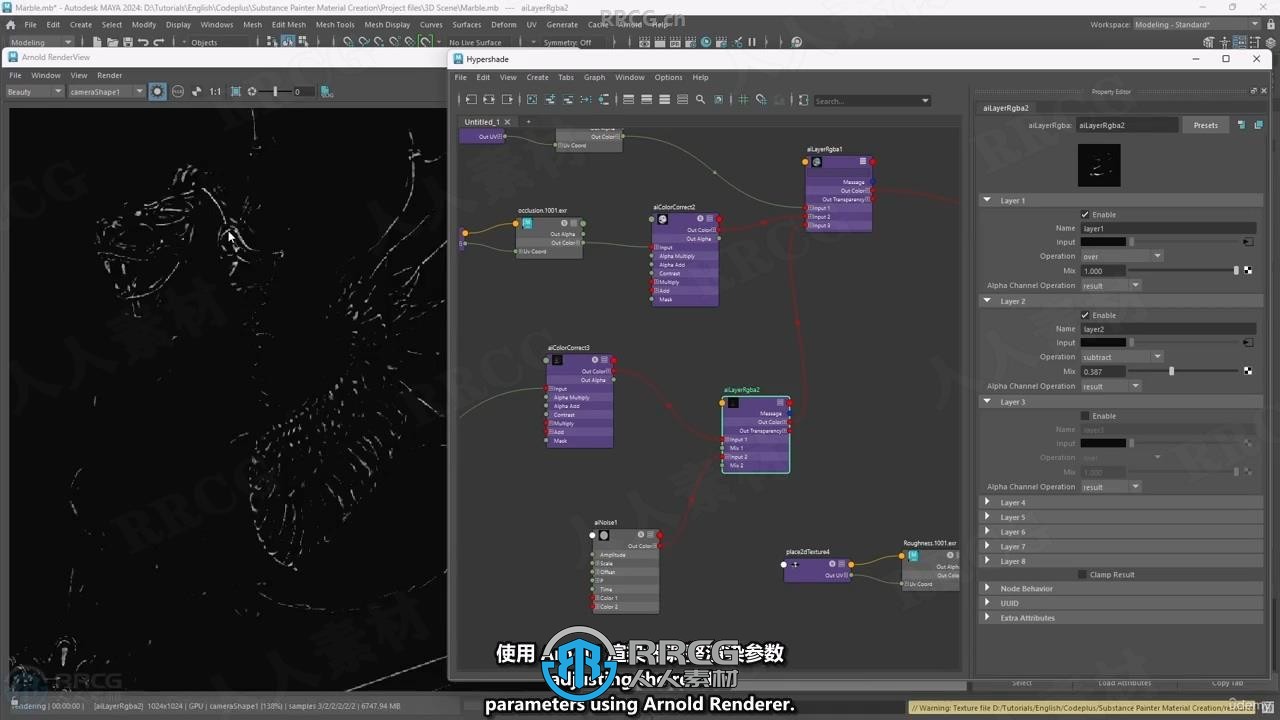
Task: Open Layer 2 Operation dropdown showing subtract
Action: pyautogui.click(x=1121, y=357)
